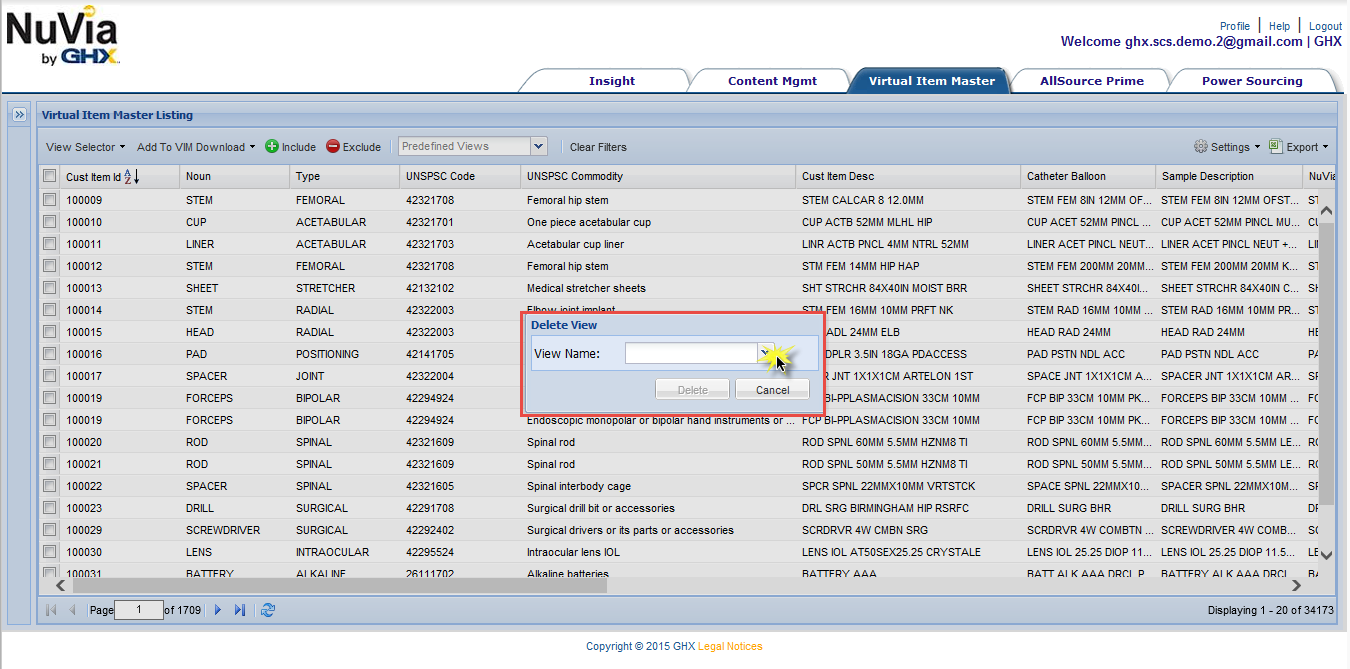Open the Legal Notices link
This screenshot has width=1350, height=669.
click(x=730, y=646)
